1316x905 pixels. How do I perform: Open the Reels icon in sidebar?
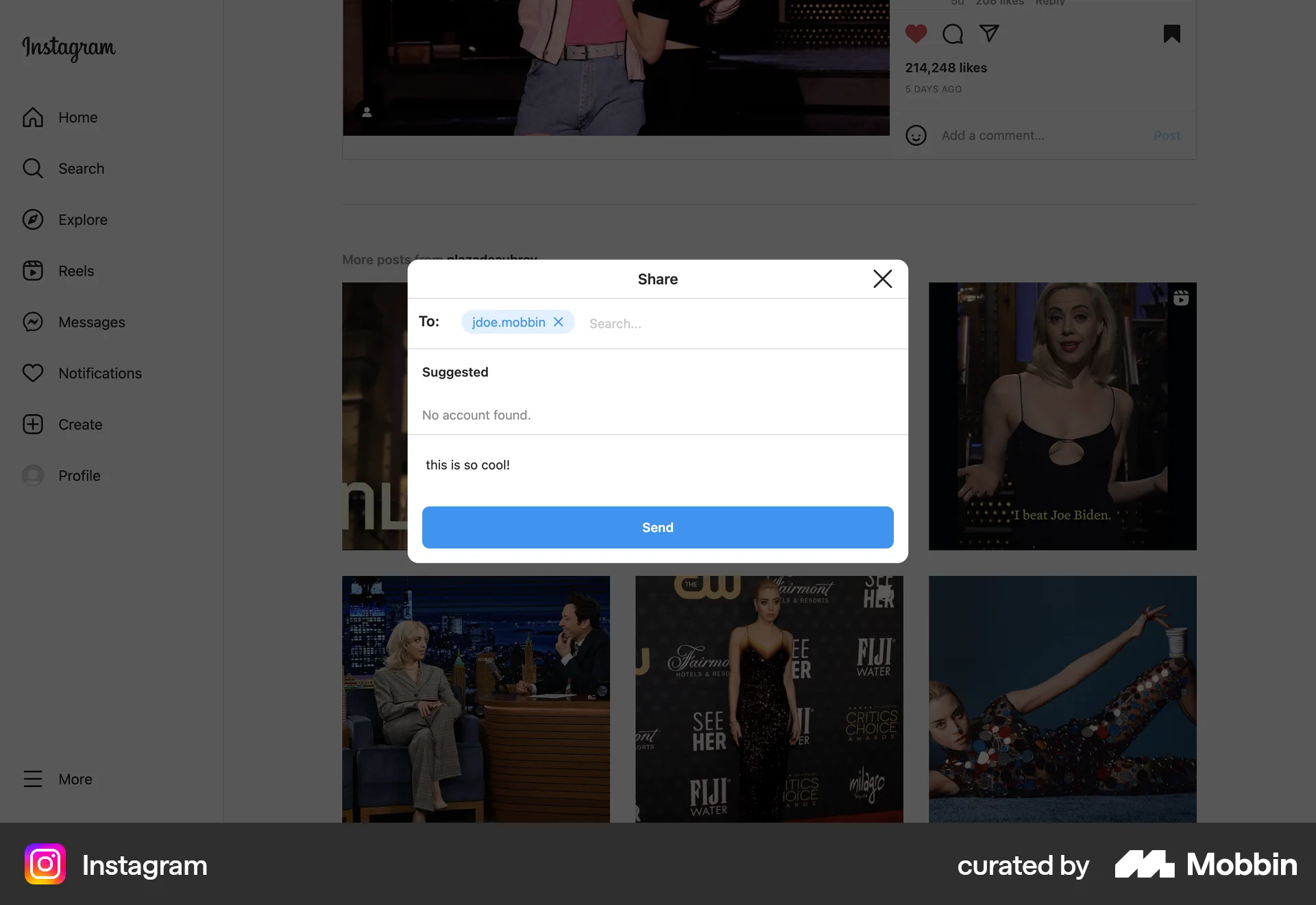click(x=33, y=270)
